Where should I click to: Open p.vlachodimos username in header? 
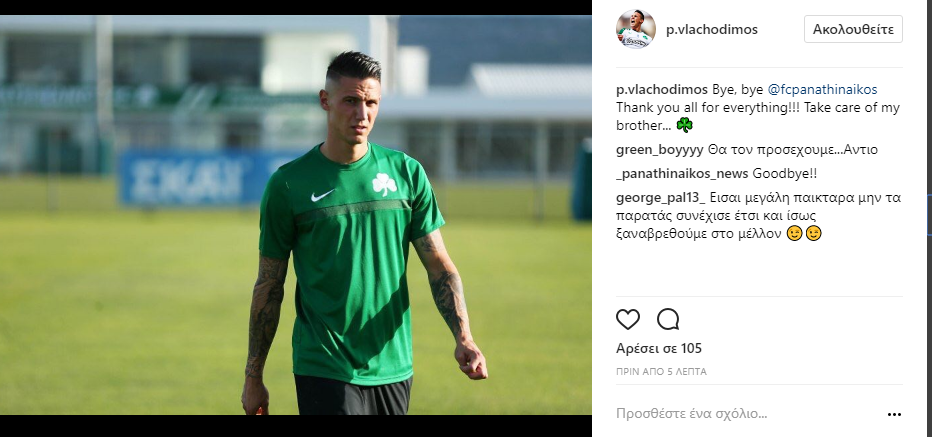click(711, 30)
